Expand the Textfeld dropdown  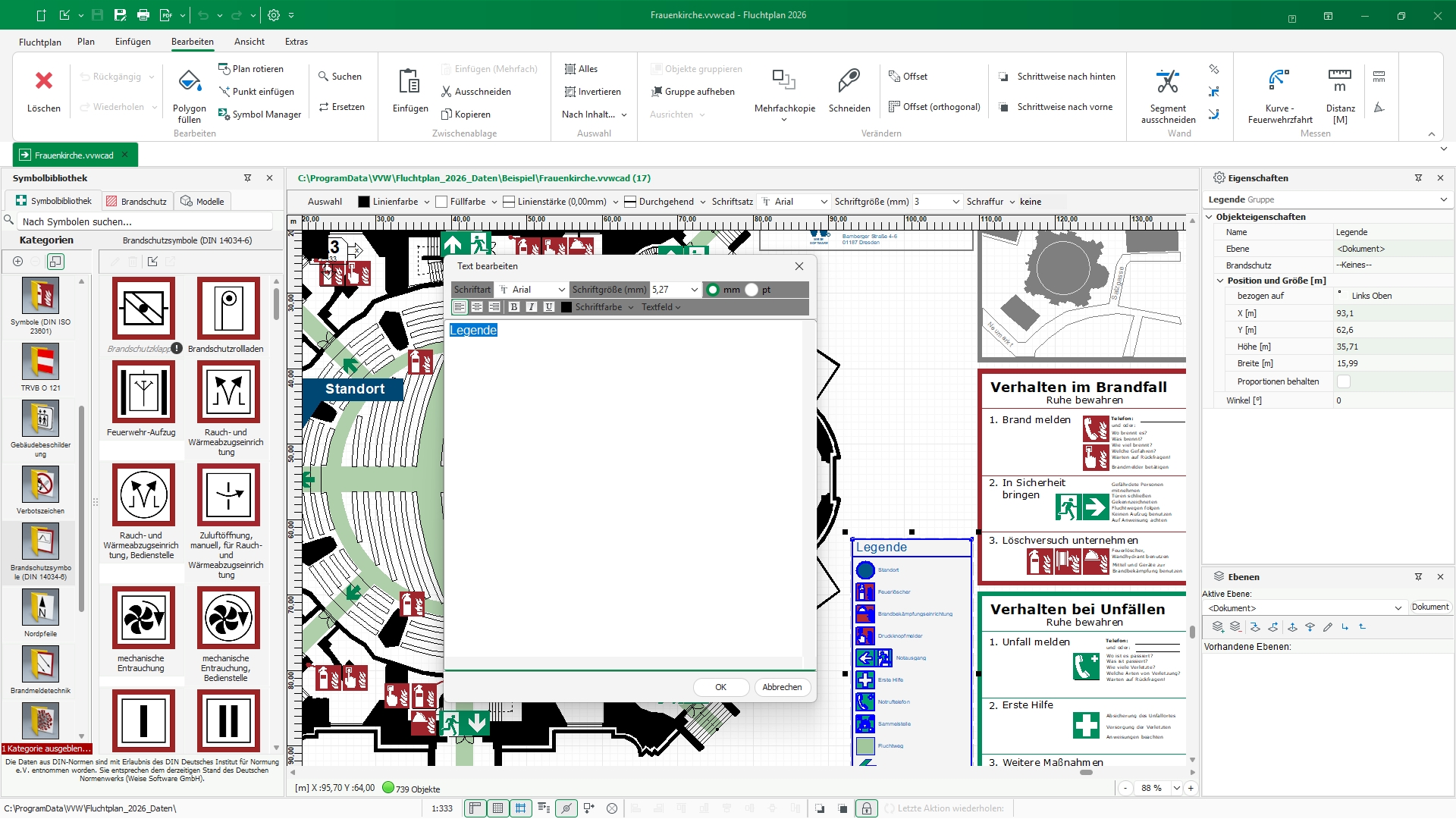661,307
